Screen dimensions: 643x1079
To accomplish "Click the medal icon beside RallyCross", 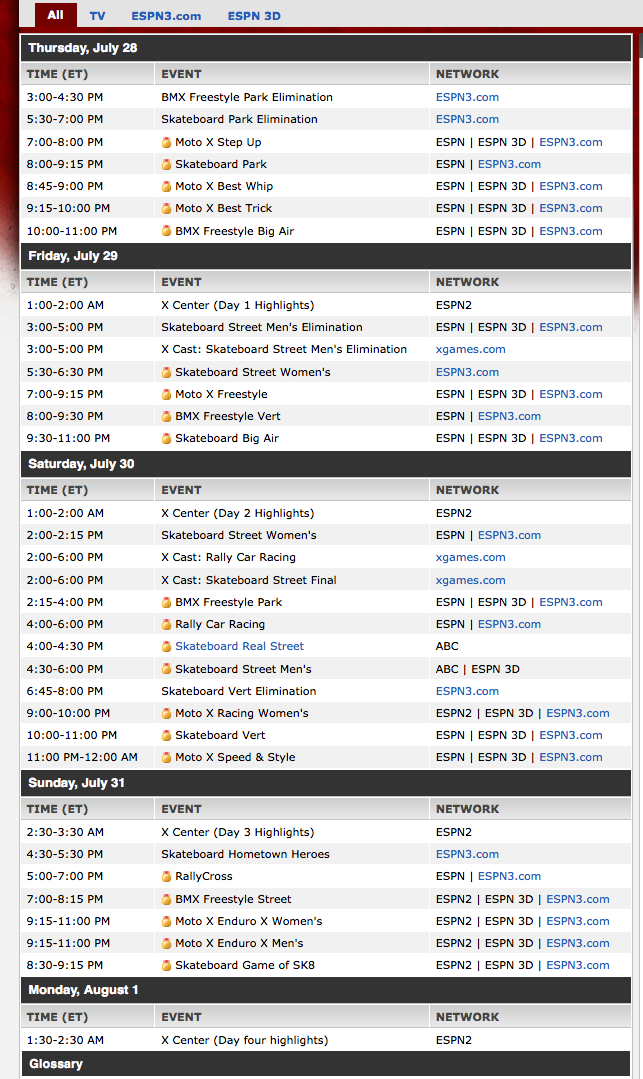I will (167, 876).
